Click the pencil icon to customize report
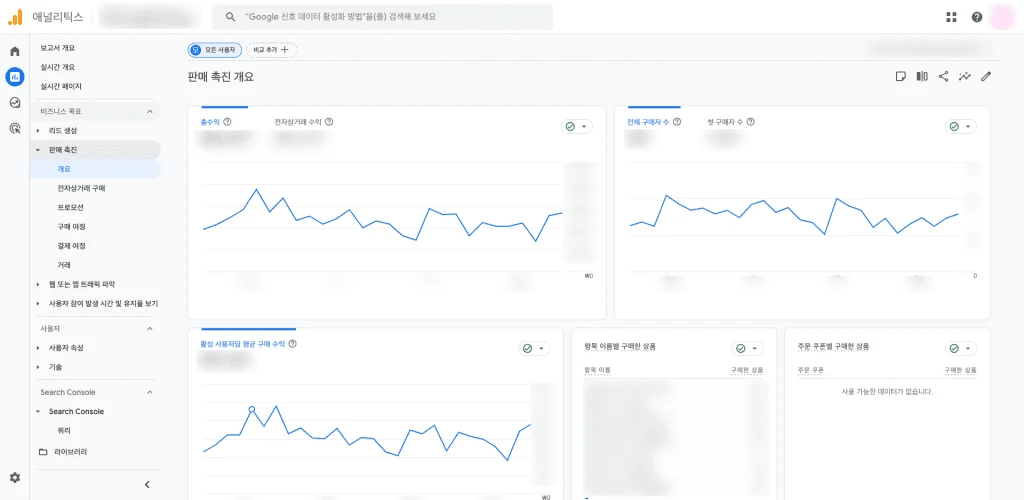The image size is (1024, 500). [986, 76]
